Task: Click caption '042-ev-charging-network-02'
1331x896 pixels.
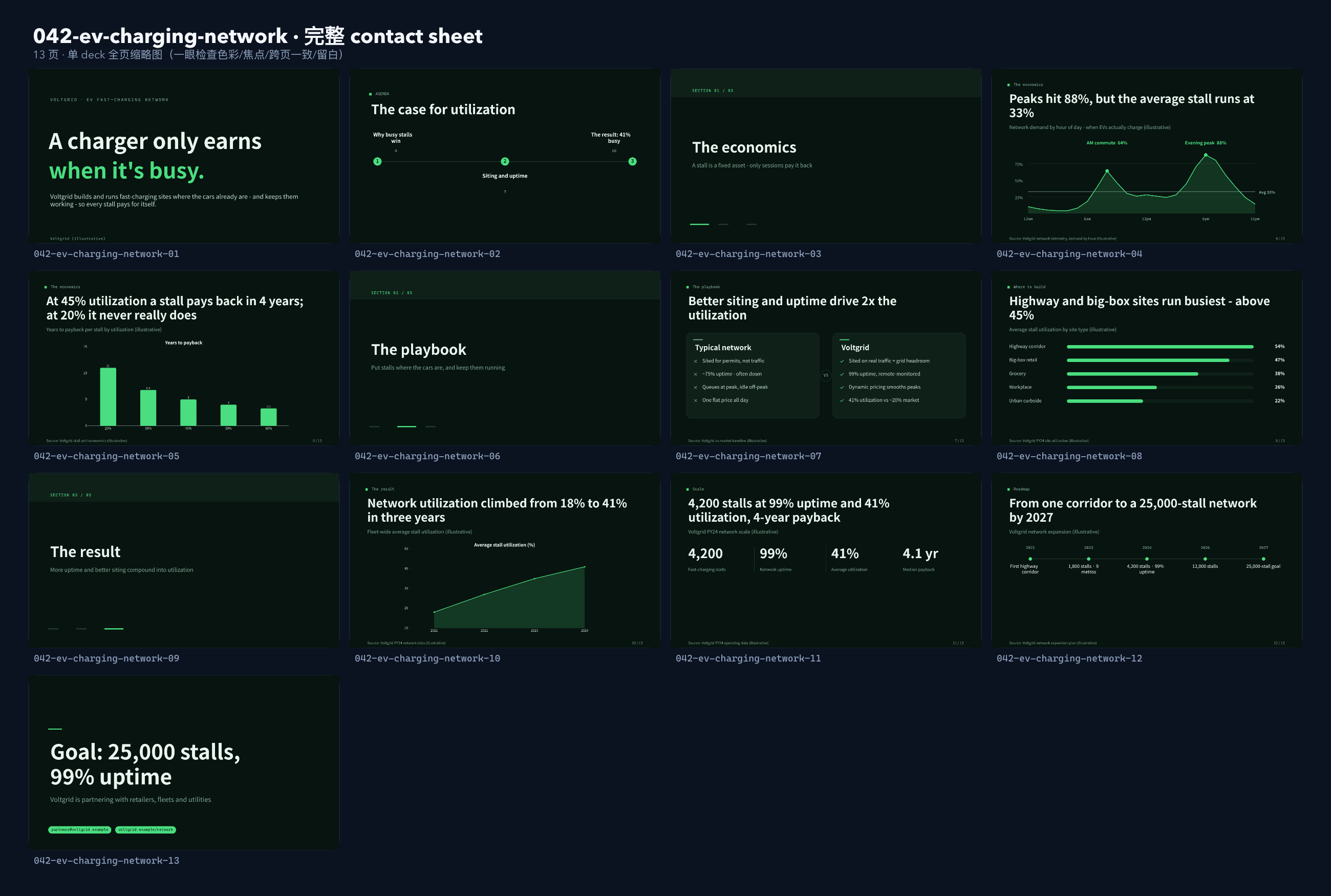Action: tap(427, 254)
